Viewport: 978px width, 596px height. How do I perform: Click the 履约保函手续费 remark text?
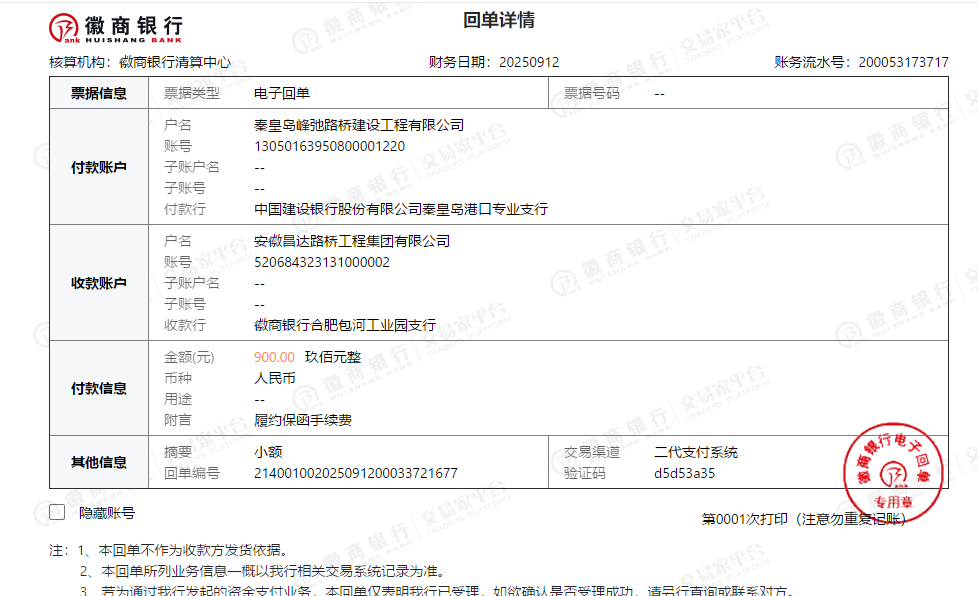[x=303, y=420]
